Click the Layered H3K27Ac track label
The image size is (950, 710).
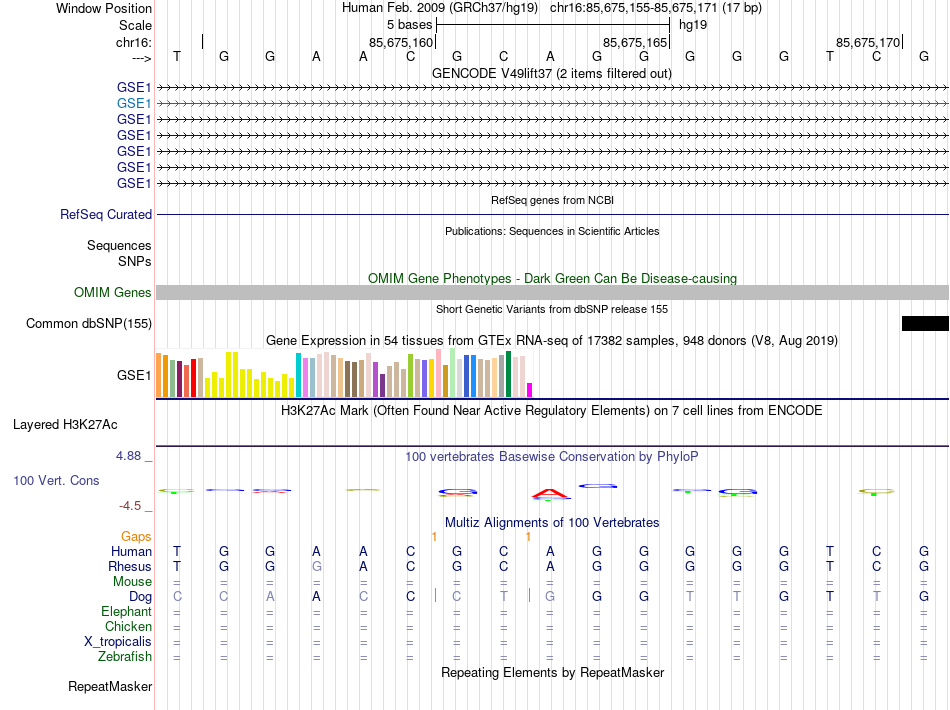[x=65, y=425]
